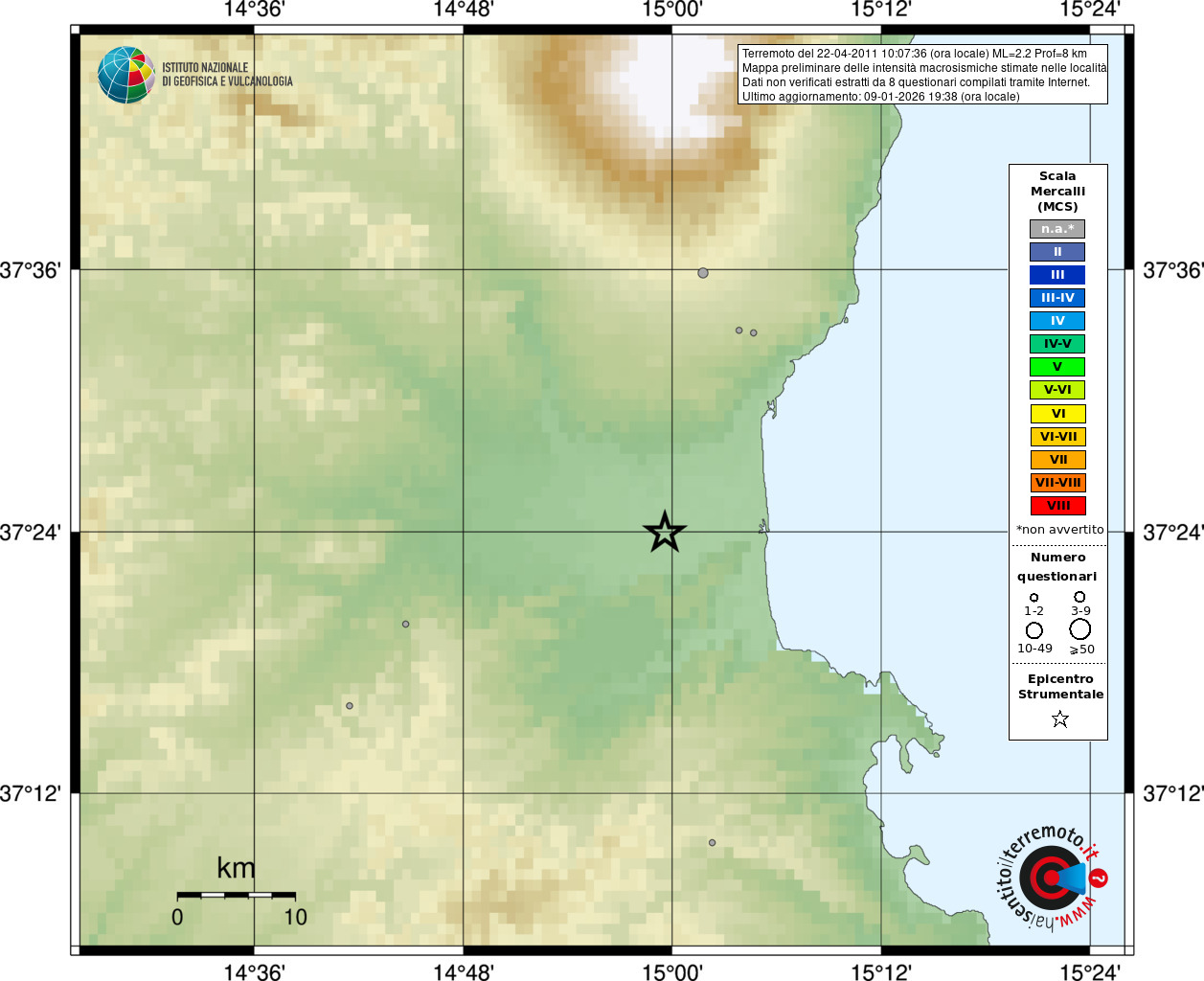1204x981 pixels.
Task: Click the km scale bar
Action: coord(236,895)
